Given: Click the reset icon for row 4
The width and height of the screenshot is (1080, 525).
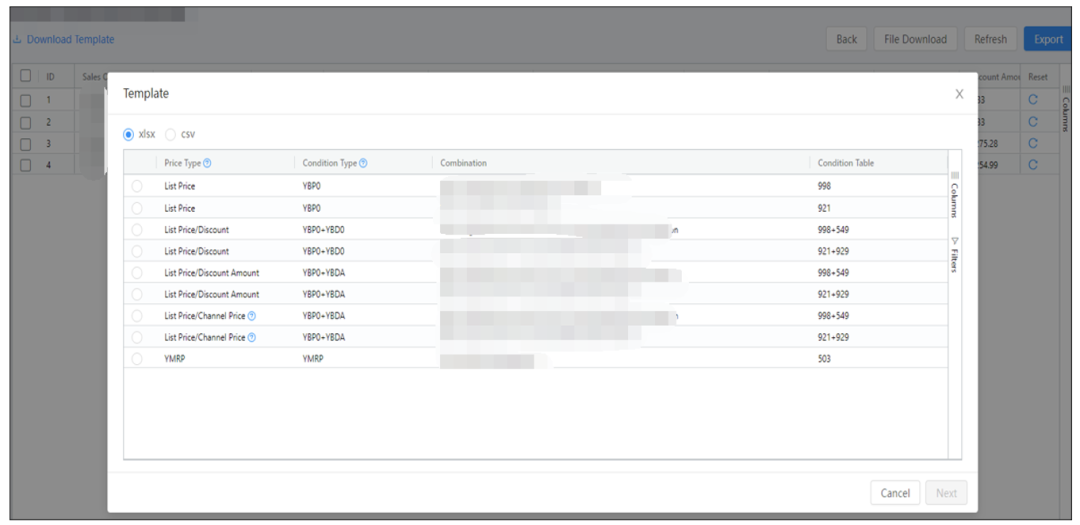Looking at the screenshot, I should point(1032,165).
